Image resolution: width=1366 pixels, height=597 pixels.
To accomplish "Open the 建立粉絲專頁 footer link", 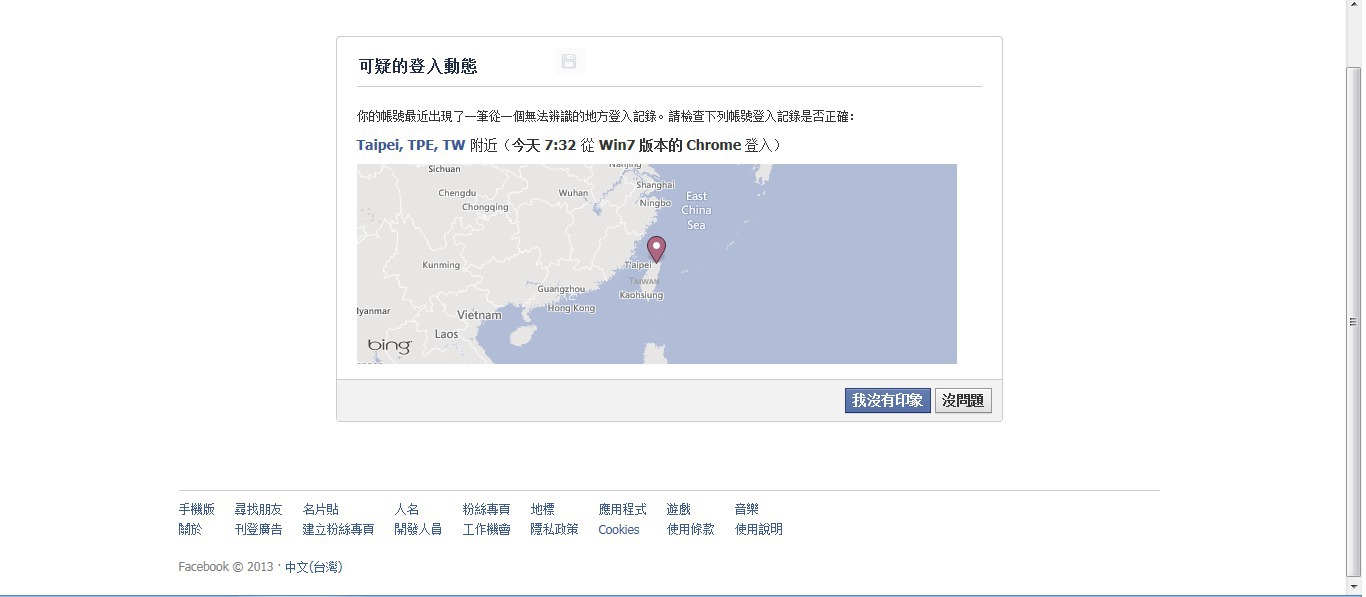I will click(x=339, y=529).
